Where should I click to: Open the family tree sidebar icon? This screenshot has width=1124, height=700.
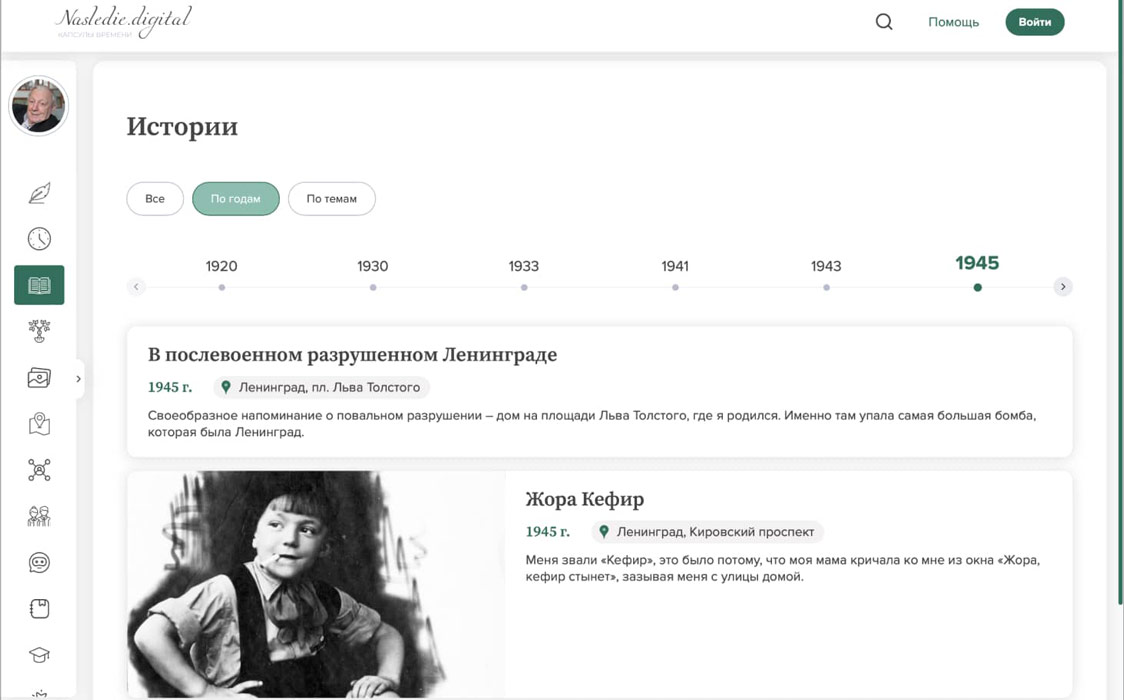tap(39, 331)
